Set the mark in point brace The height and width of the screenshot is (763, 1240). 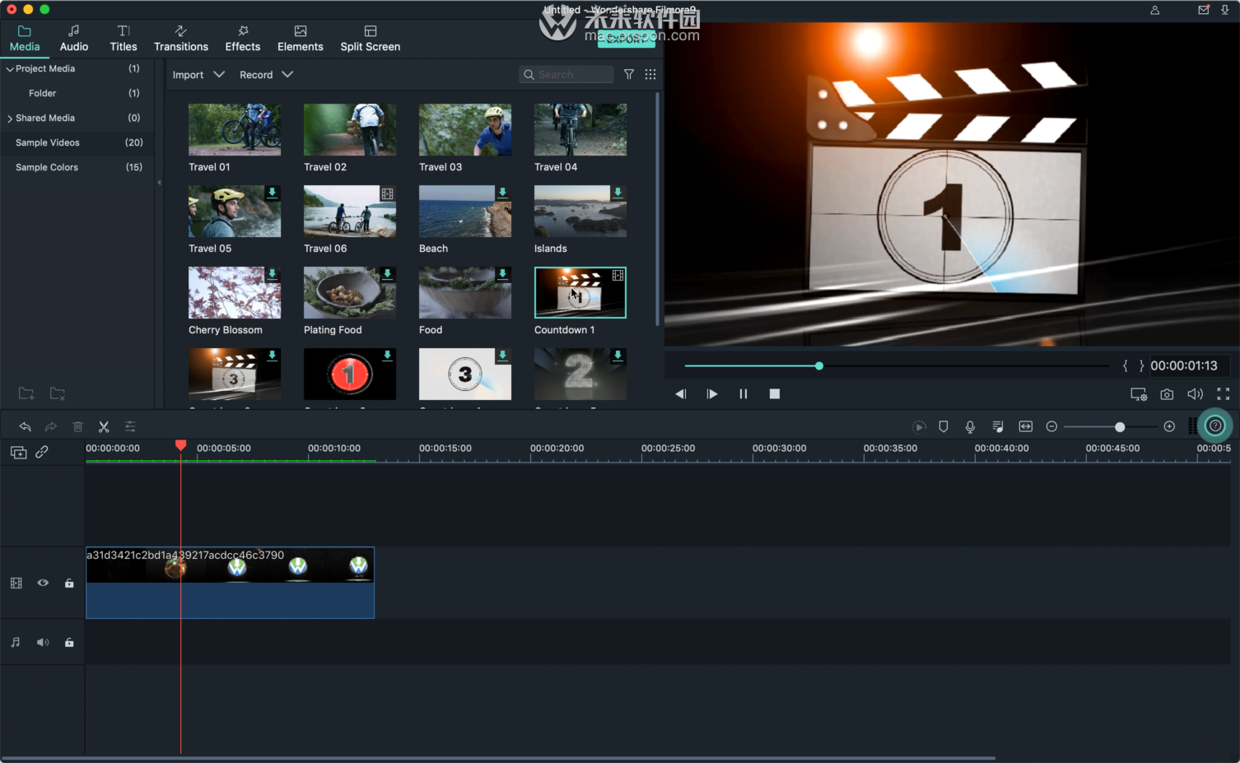pos(1125,366)
